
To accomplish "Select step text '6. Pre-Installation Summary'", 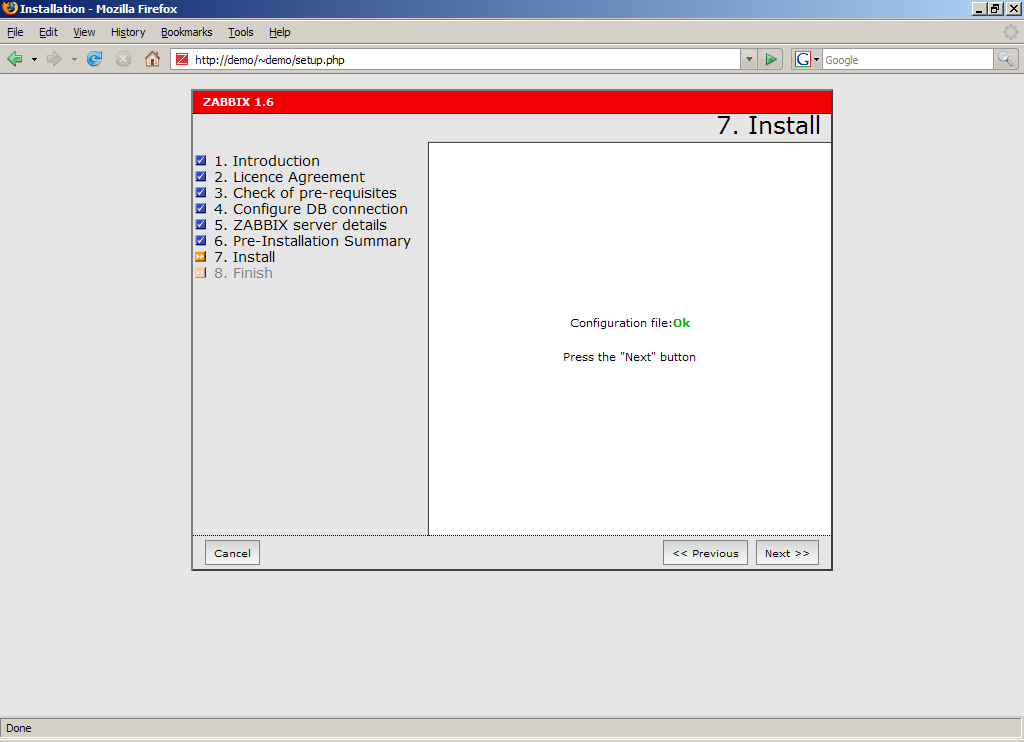I will click(x=313, y=241).
